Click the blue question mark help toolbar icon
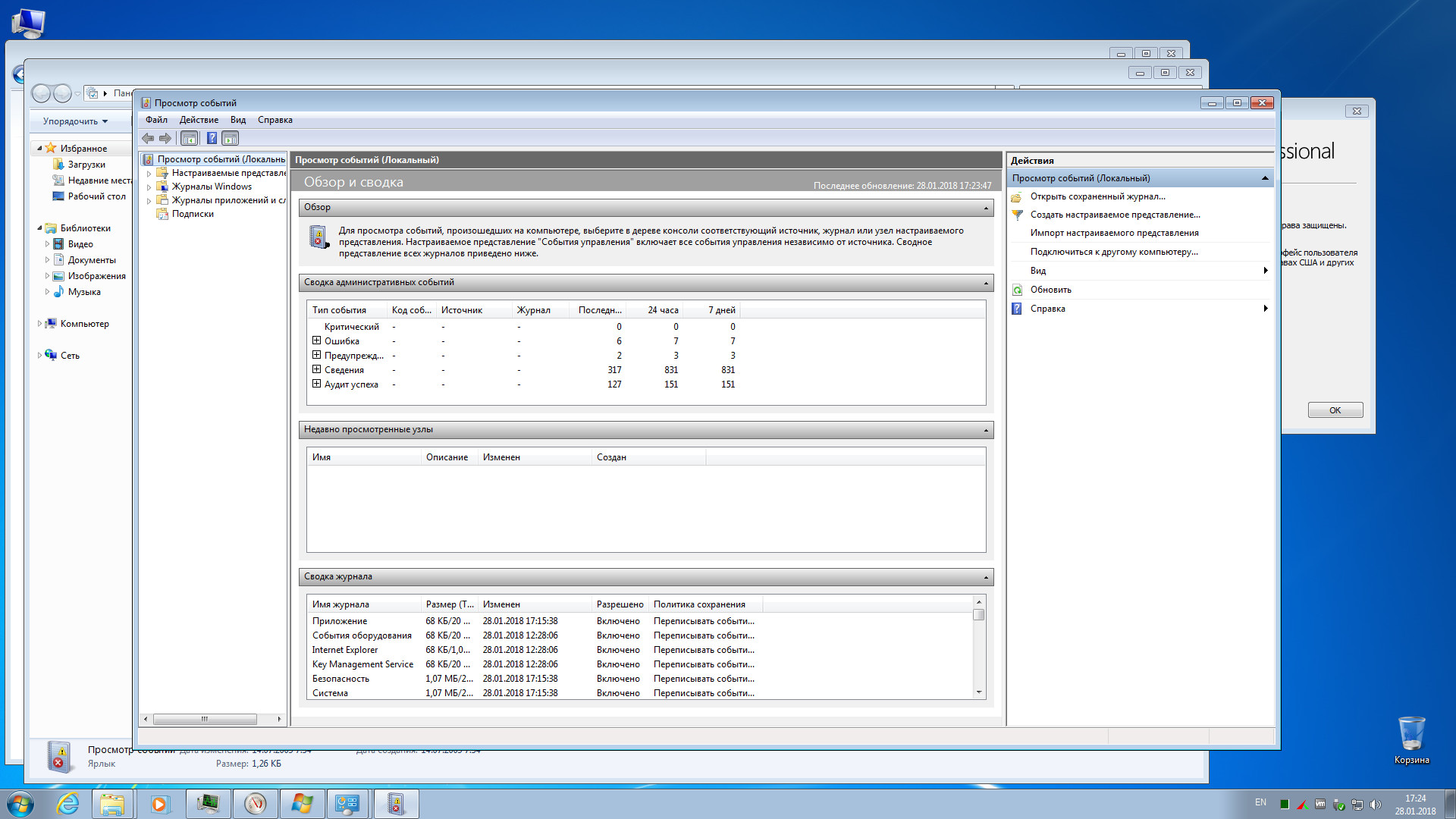 pos(212,138)
